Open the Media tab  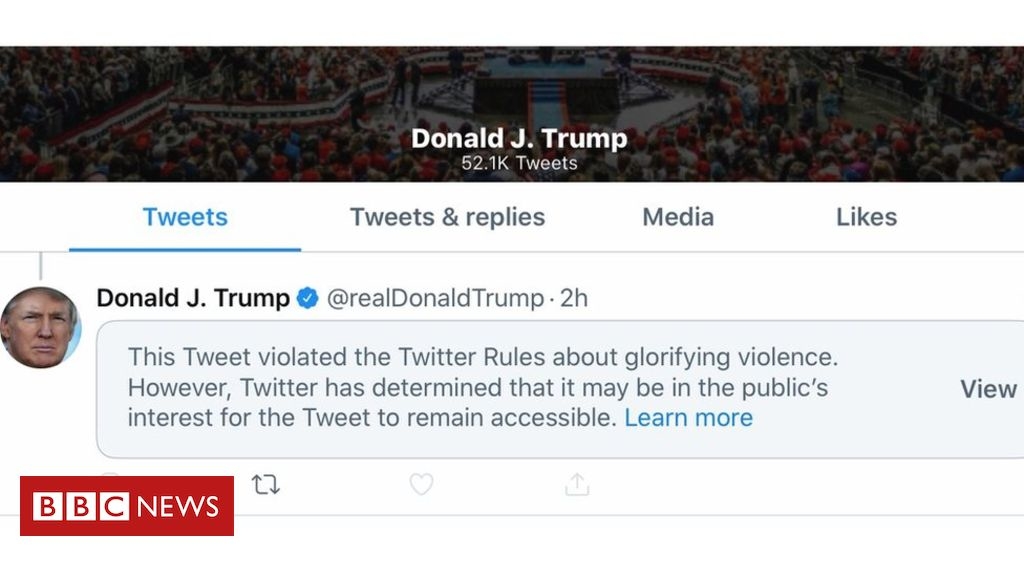tap(678, 217)
